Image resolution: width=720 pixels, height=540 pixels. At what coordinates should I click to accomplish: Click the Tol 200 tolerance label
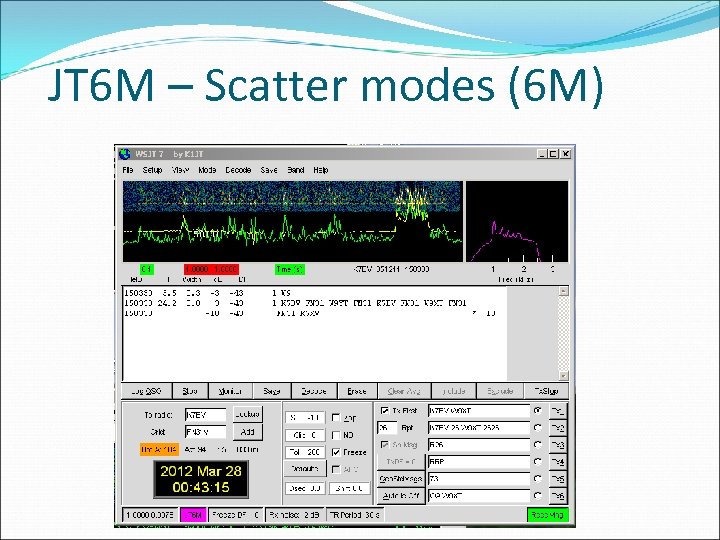point(305,452)
